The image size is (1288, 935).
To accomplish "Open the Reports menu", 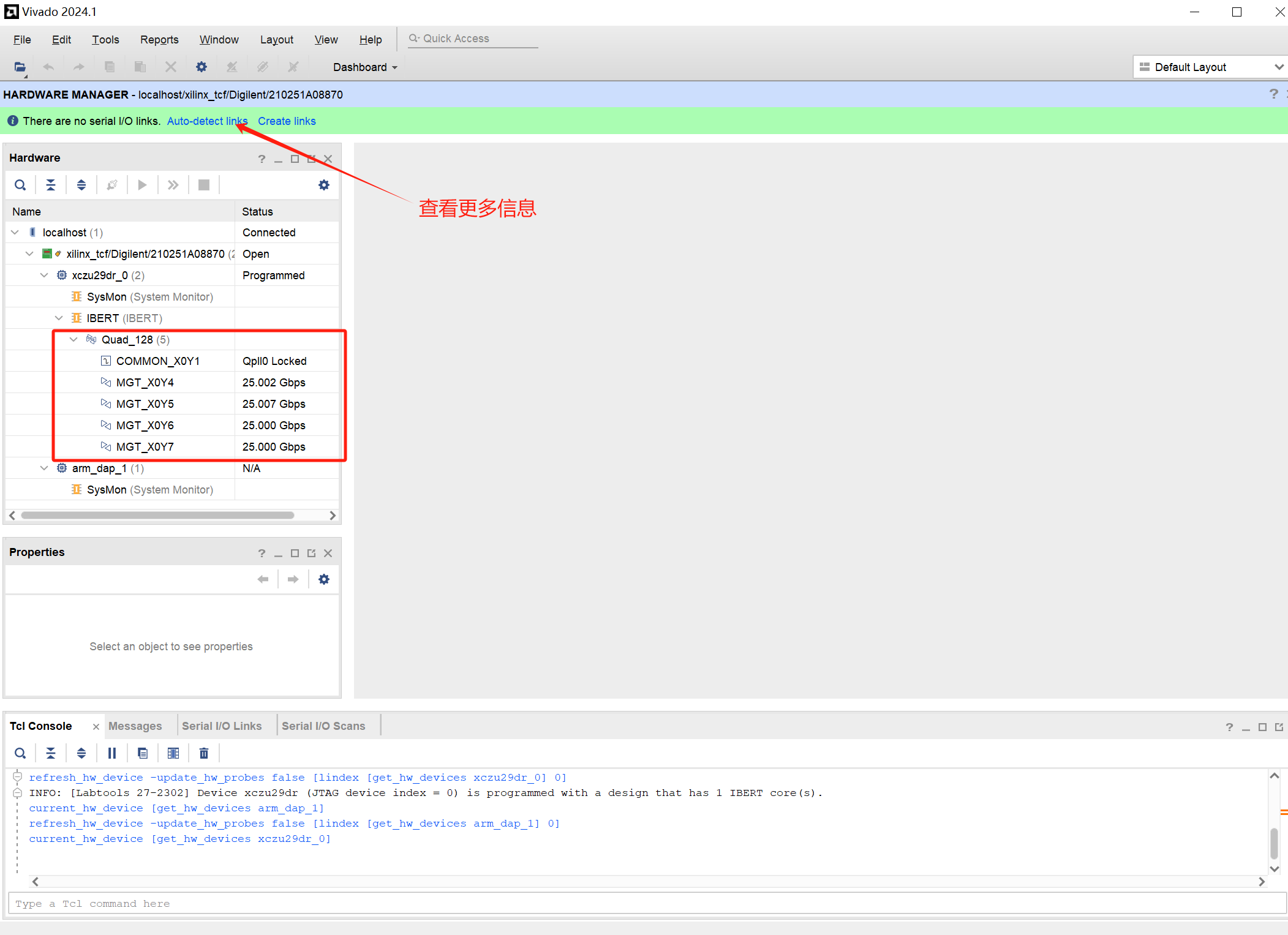I will 159,39.
